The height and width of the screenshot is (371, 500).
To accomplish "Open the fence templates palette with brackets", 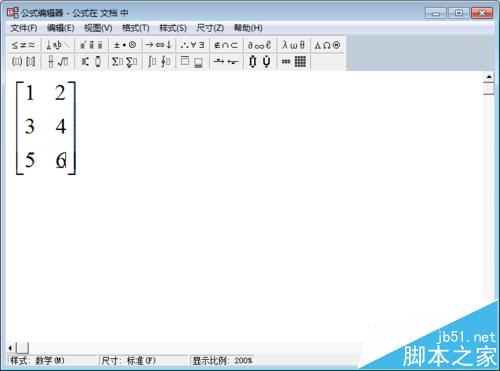I will coord(23,62).
